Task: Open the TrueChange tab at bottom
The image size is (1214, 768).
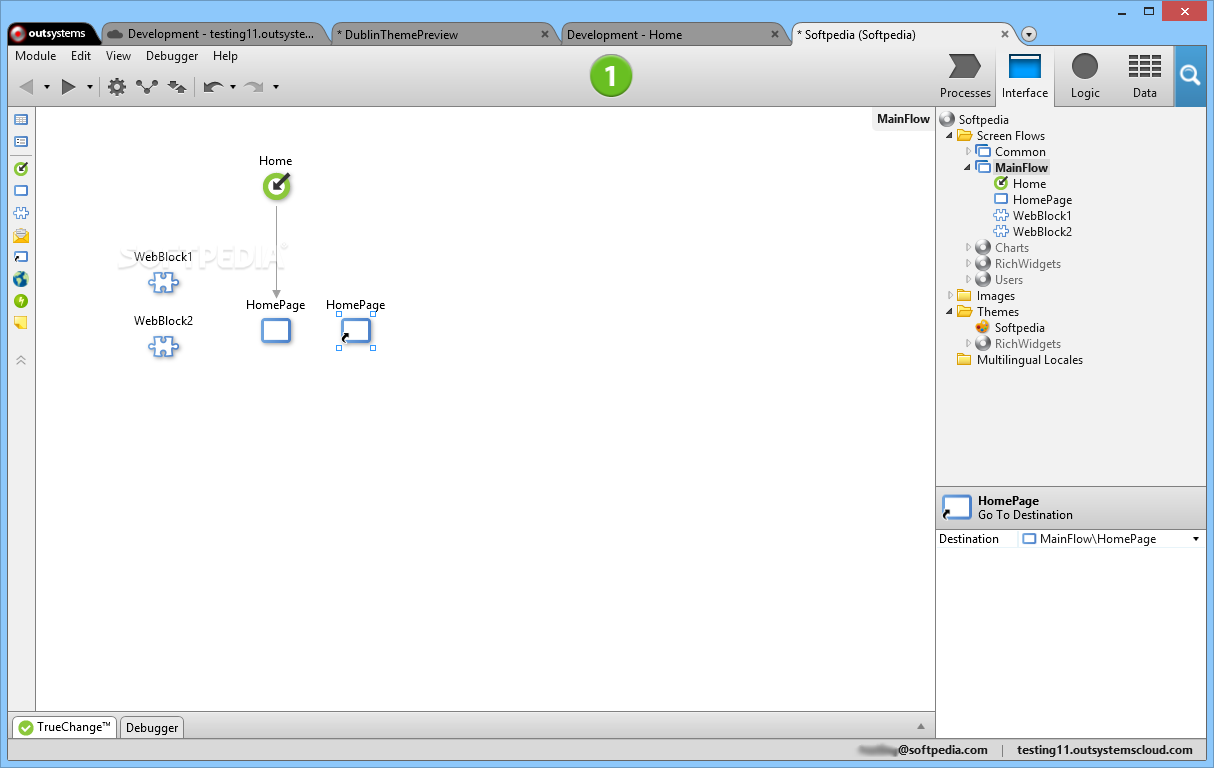Action: 64,727
